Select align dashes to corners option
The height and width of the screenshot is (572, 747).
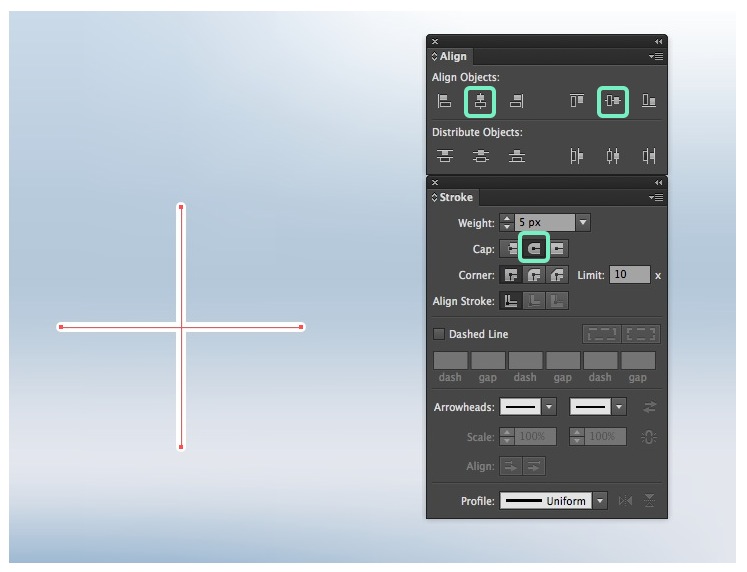(x=641, y=334)
